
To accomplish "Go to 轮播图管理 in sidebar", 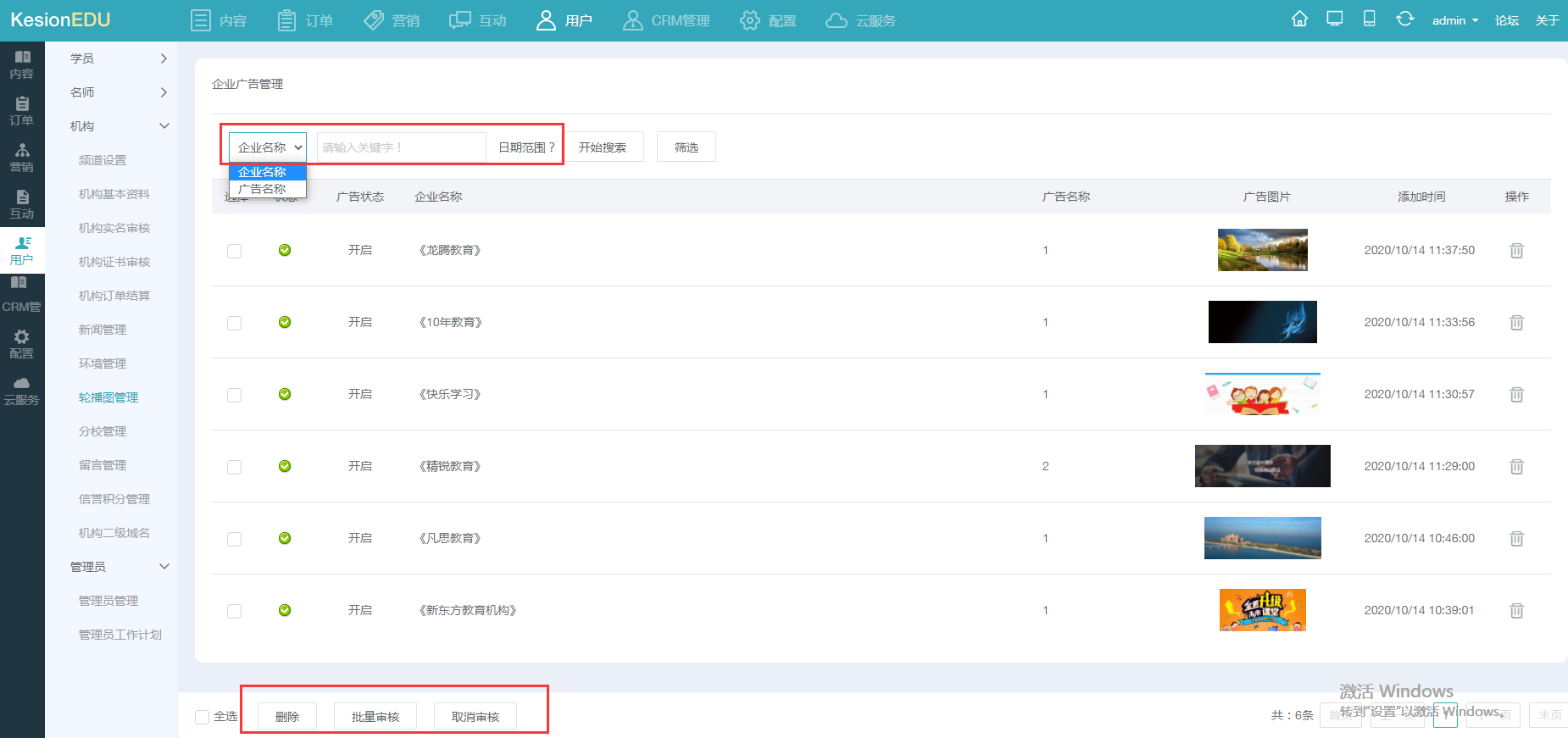I will [108, 397].
